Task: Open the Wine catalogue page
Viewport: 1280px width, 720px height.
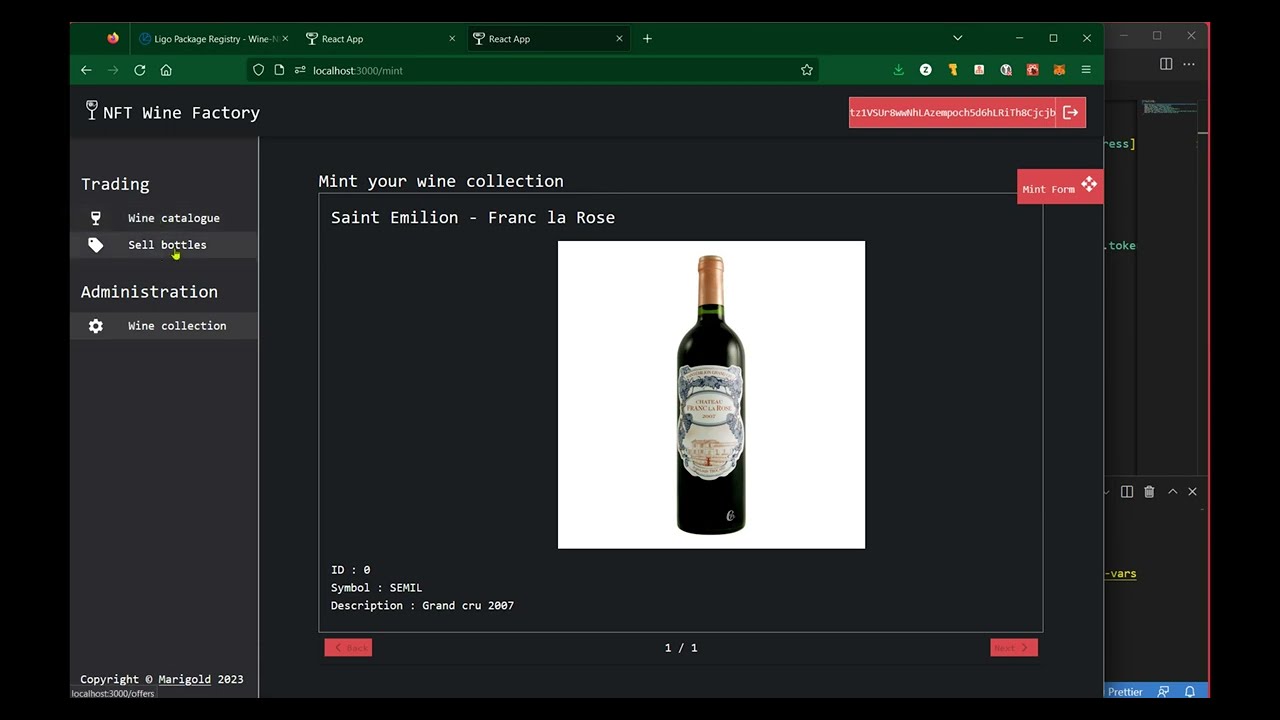Action: click(164, 218)
